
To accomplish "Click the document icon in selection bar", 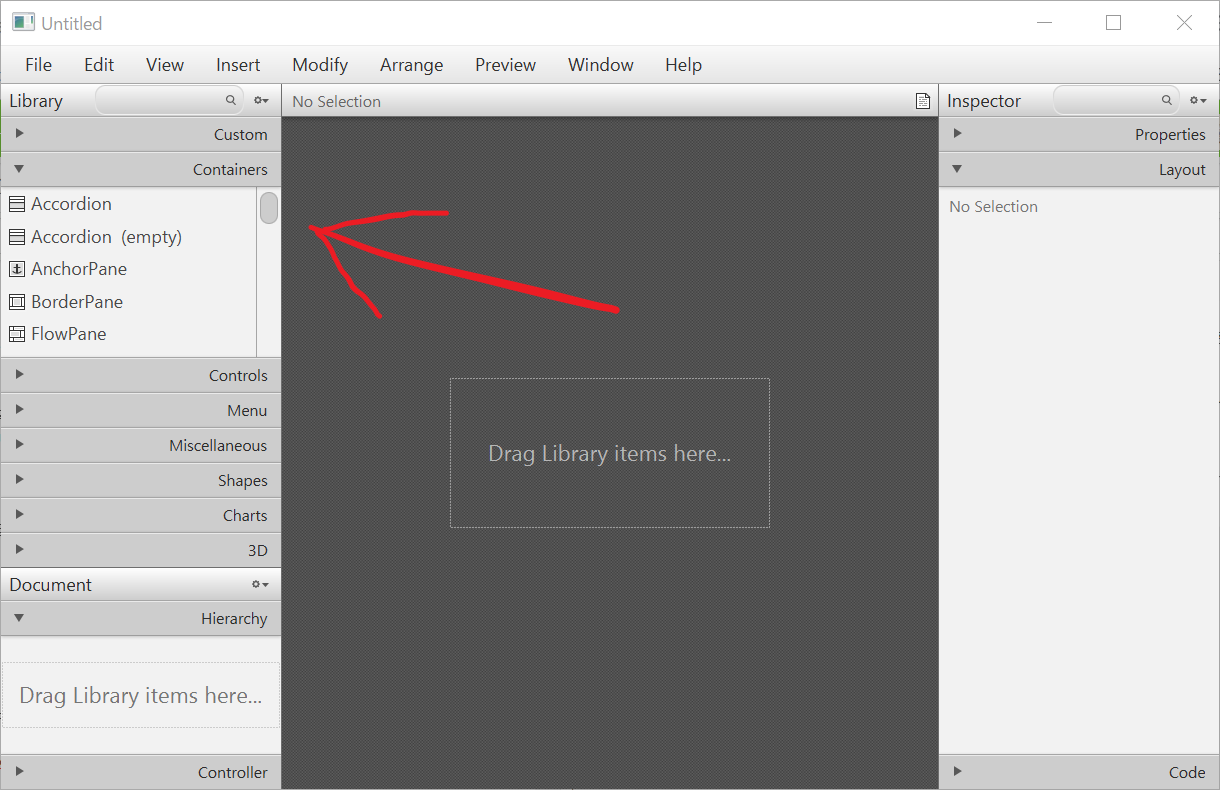I will (923, 101).
